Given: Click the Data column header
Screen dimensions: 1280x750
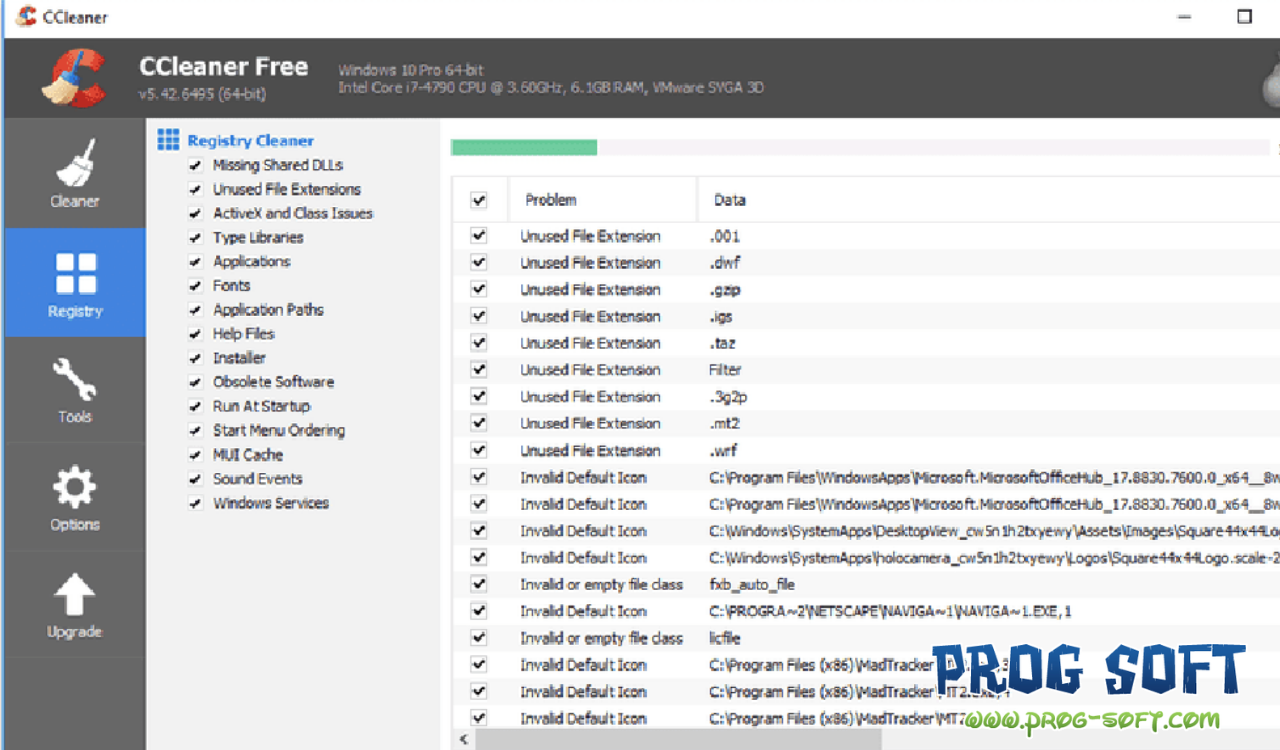Looking at the screenshot, I should [x=729, y=200].
